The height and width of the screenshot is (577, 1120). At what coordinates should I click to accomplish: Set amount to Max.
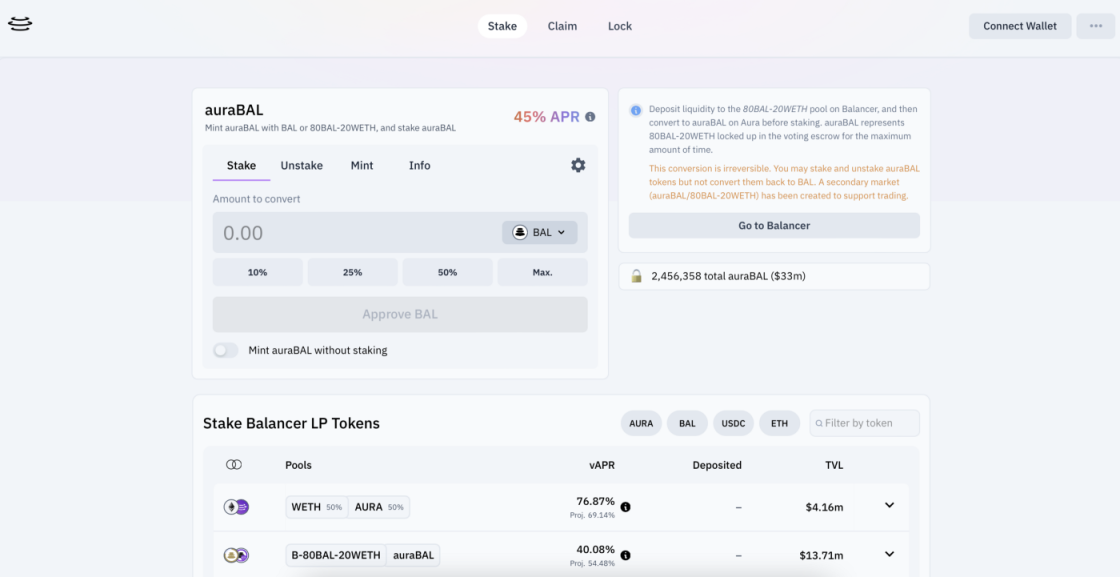pyautogui.click(x=543, y=272)
